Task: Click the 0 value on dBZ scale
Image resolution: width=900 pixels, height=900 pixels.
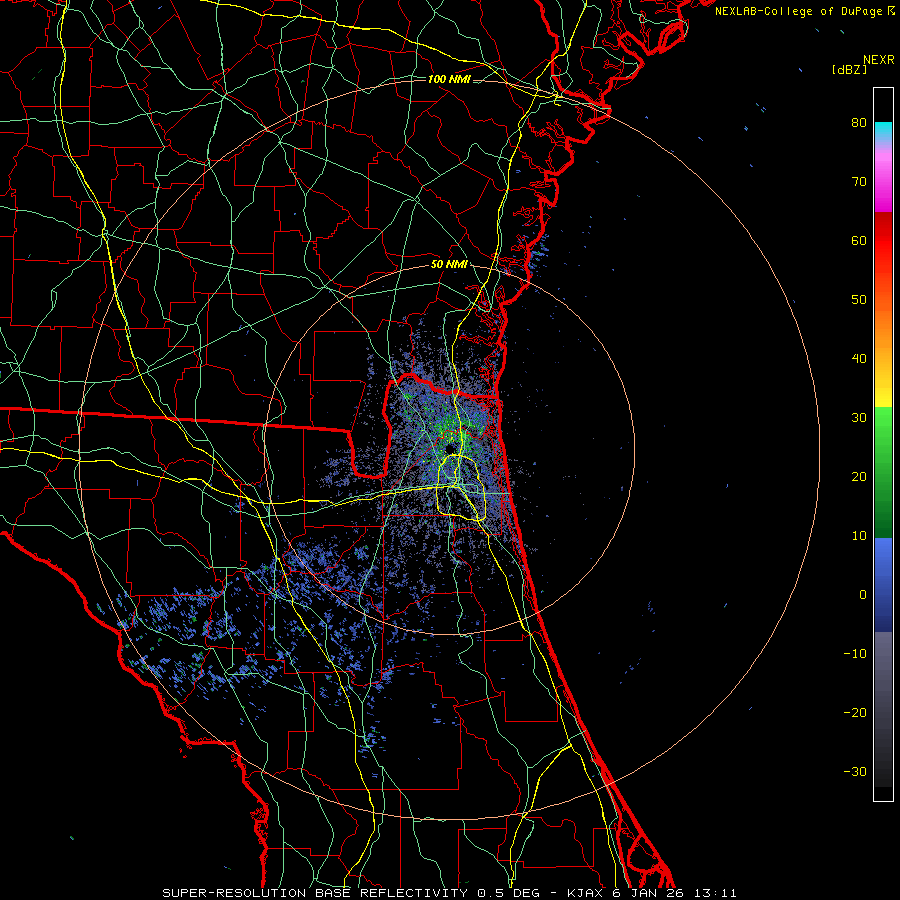Action: click(863, 595)
